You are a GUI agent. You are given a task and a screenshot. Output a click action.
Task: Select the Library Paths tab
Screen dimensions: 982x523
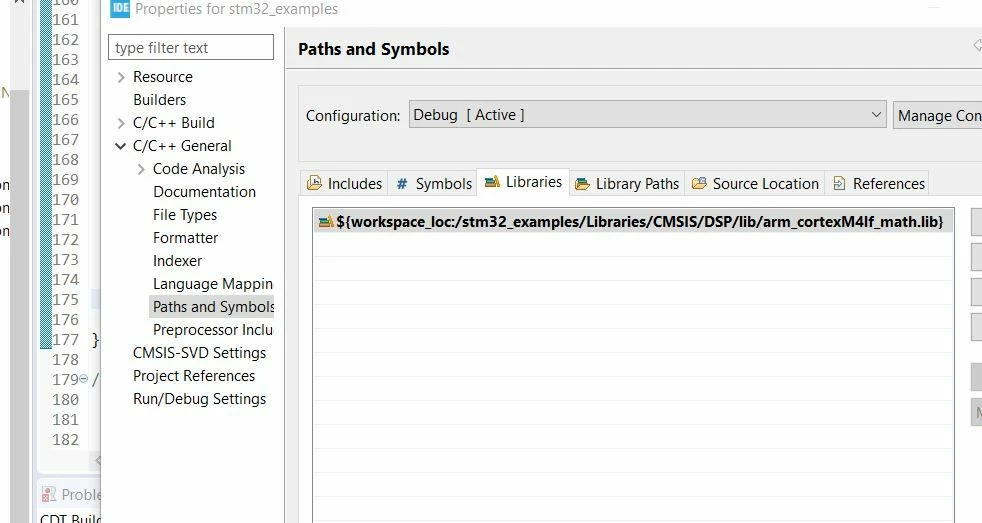(x=627, y=184)
